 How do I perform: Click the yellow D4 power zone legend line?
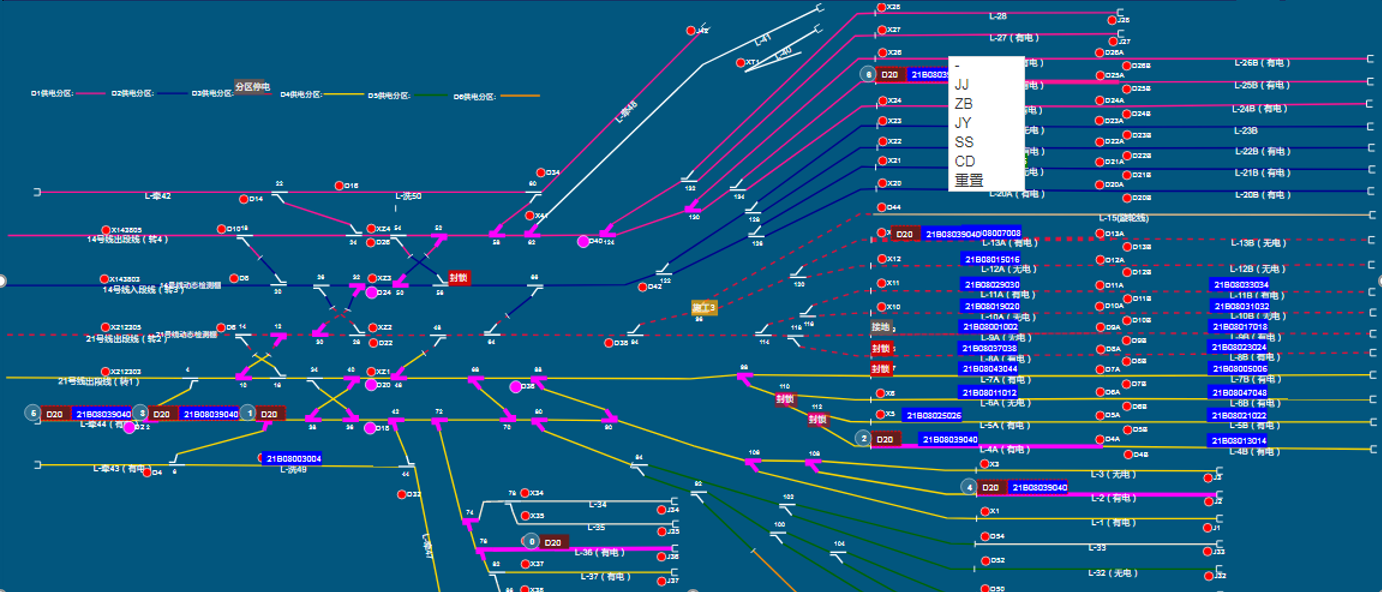(x=345, y=95)
